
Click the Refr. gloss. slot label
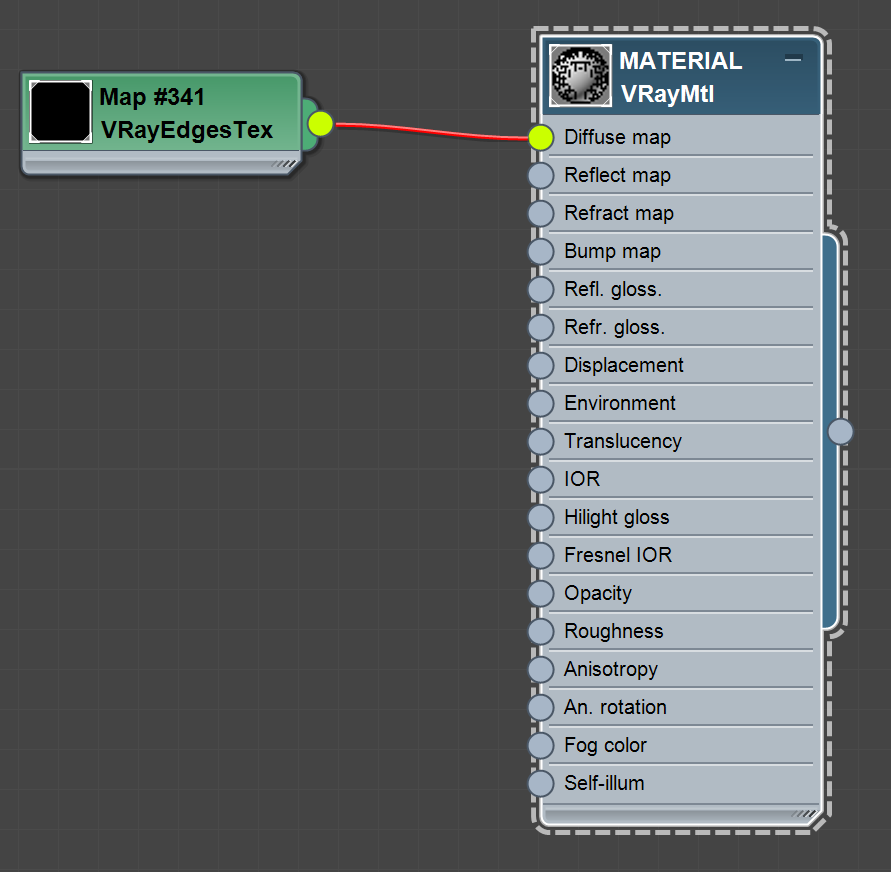point(614,328)
